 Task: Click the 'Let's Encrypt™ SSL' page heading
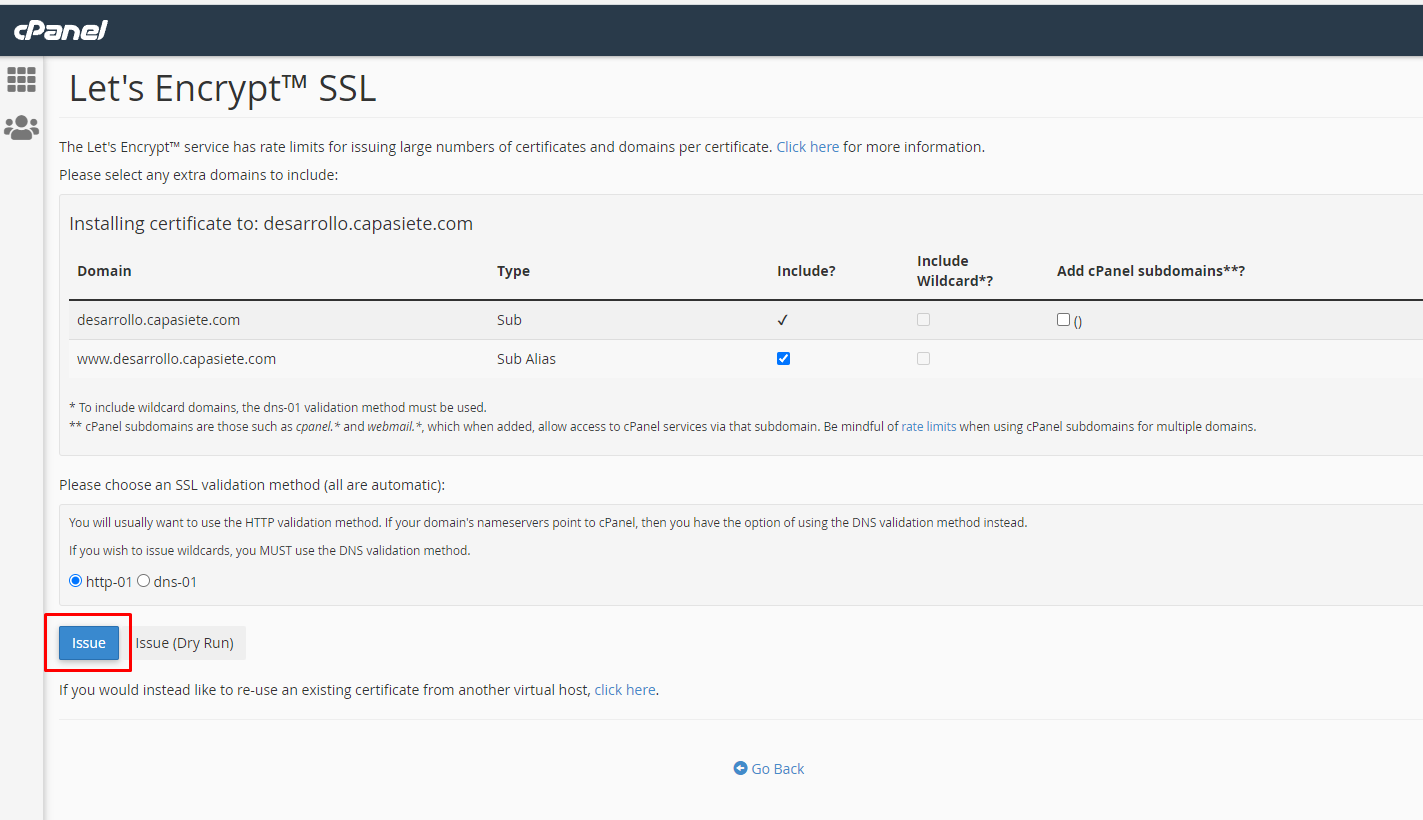(x=222, y=89)
